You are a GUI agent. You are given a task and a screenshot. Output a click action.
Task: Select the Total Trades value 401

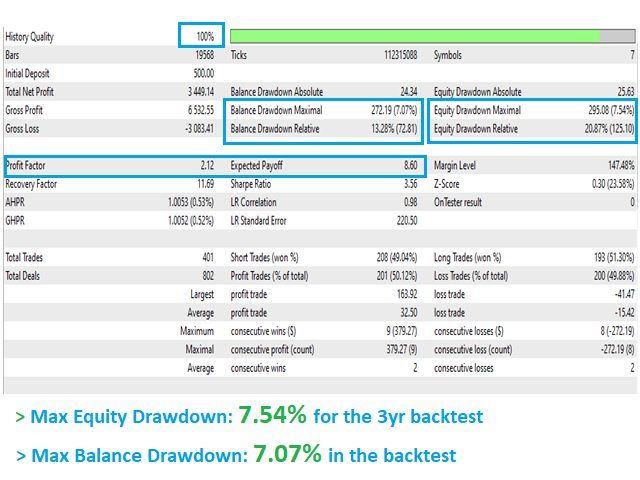[x=208, y=257]
